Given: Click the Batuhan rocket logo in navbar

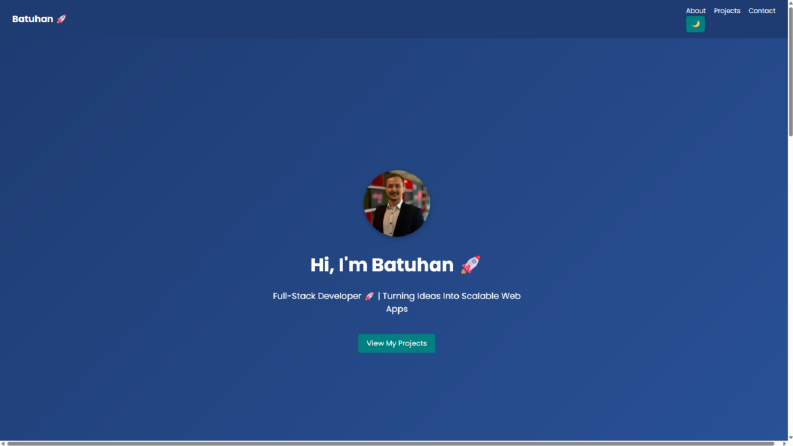Looking at the screenshot, I should (39, 19).
